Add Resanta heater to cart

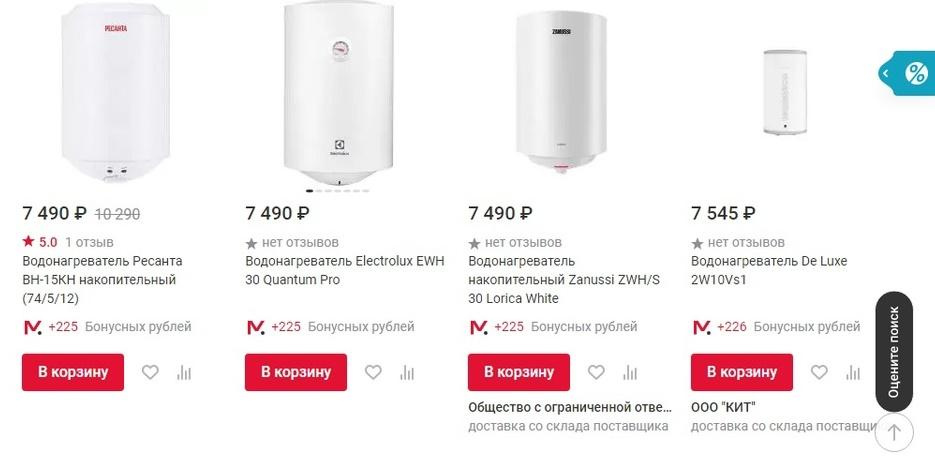pyautogui.click(x=72, y=372)
